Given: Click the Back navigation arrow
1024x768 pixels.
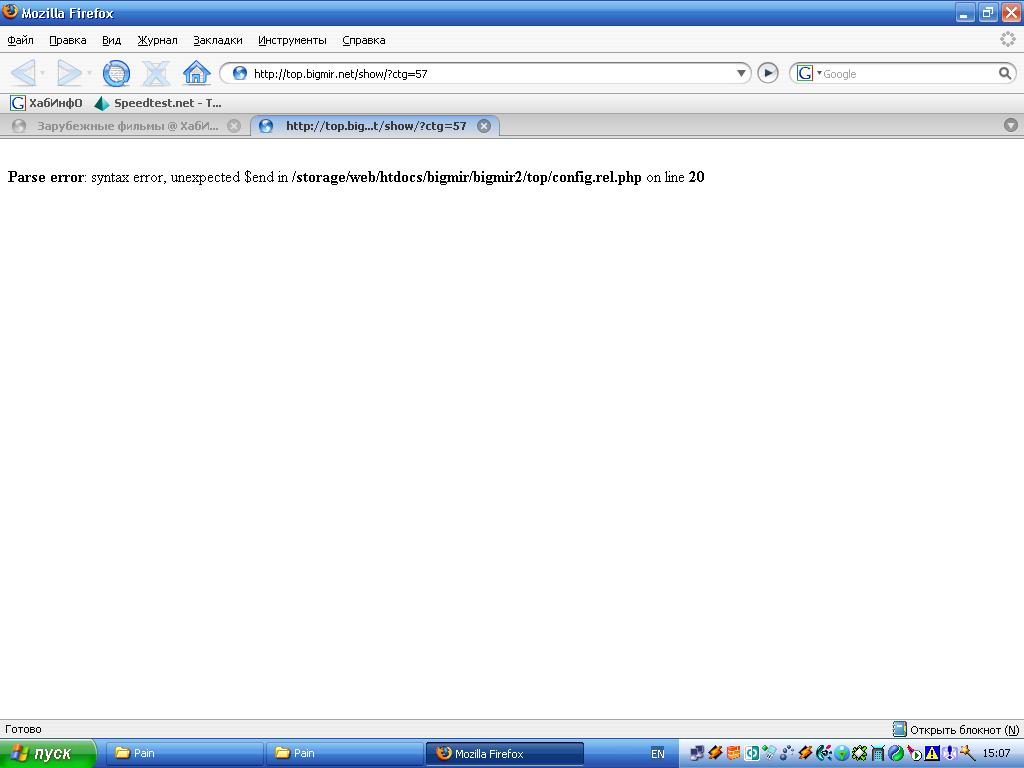Looking at the screenshot, I should coord(23,73).
